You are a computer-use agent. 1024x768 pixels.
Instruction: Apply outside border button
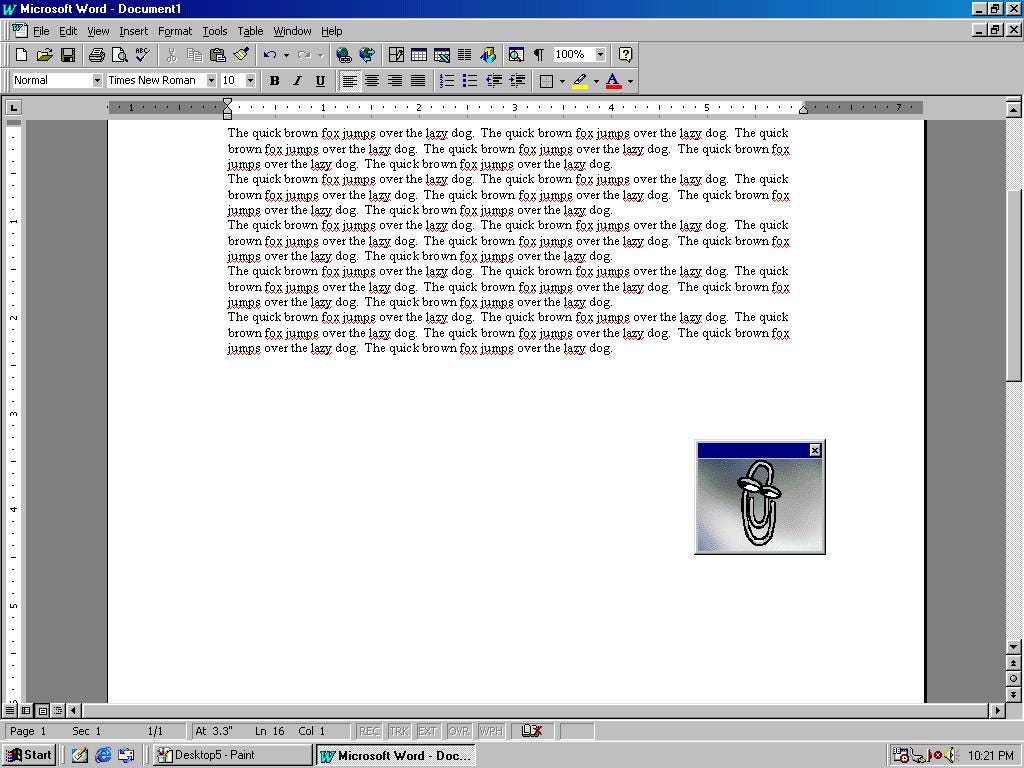coord(547,80)
